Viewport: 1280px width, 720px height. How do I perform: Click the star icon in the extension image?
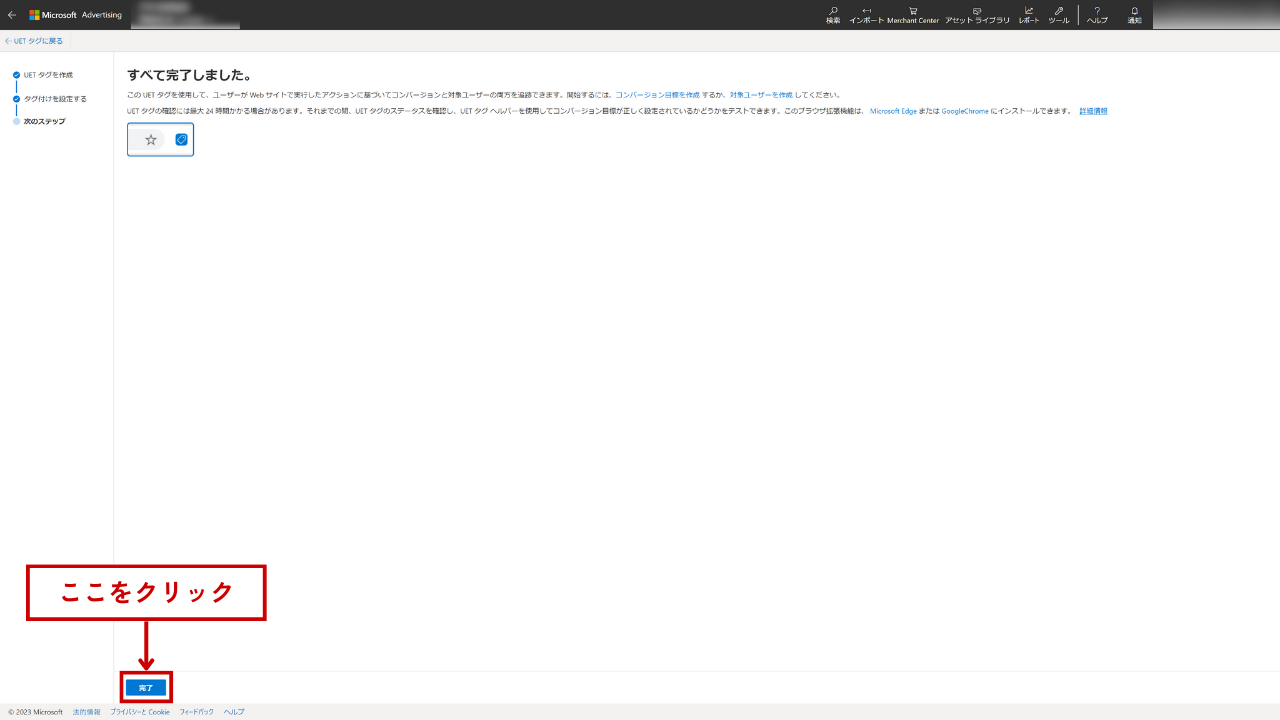click(151, 140)
